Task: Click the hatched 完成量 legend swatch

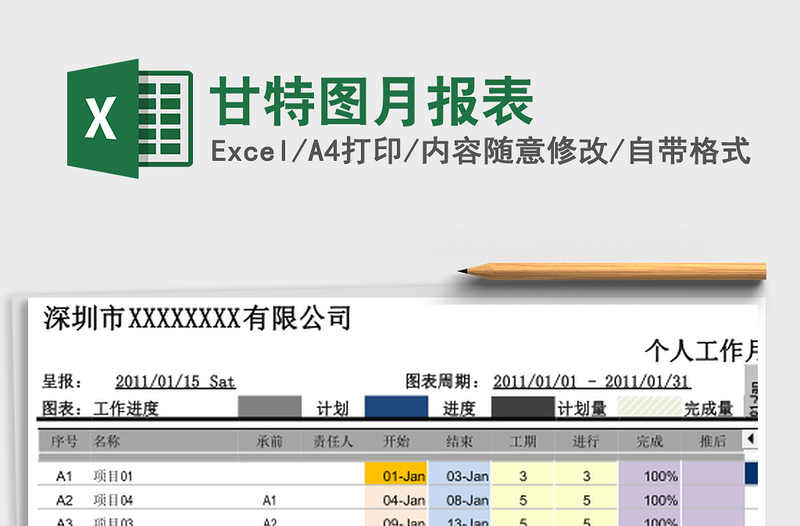Action: (649, 407)
